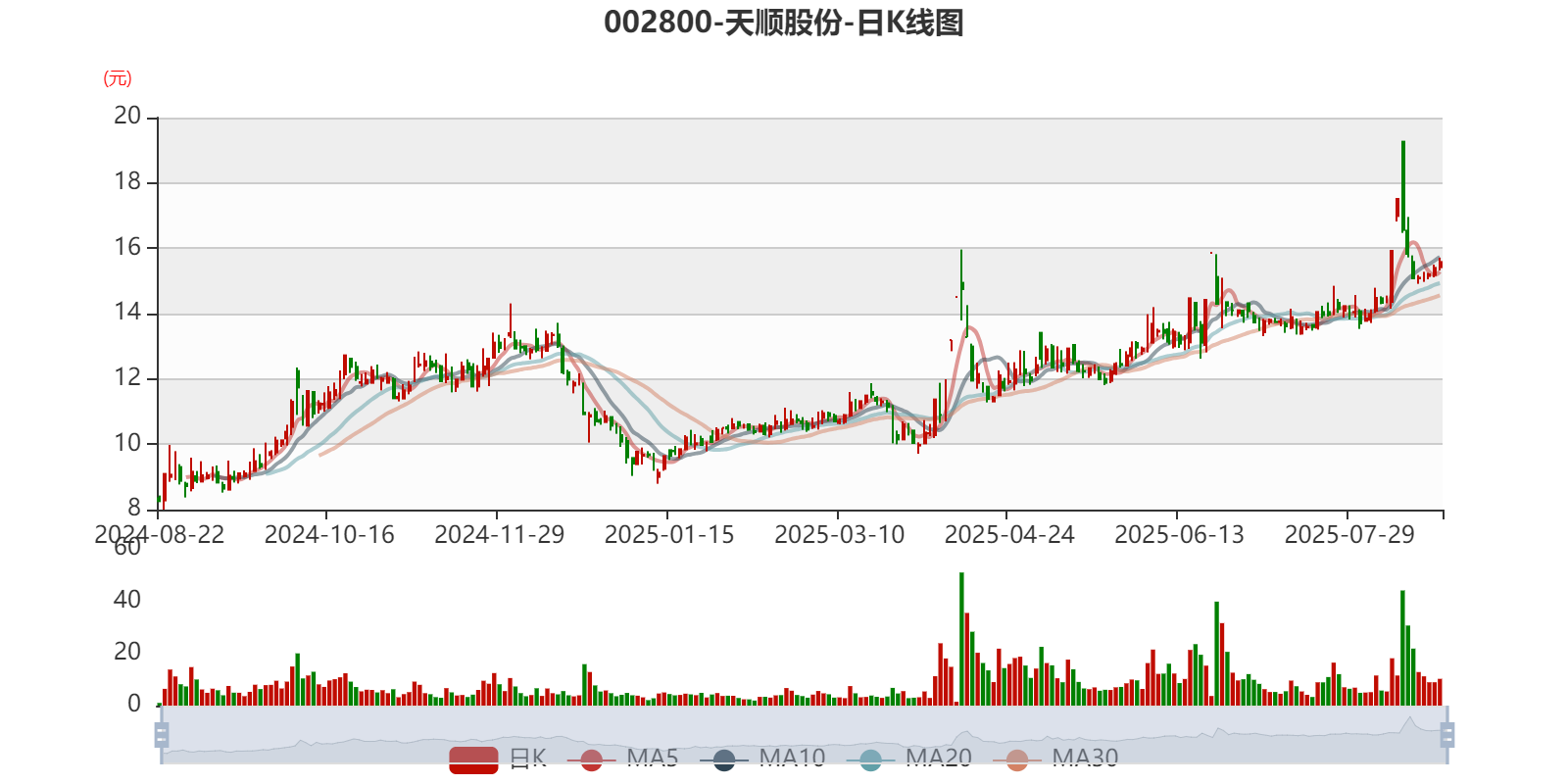Viewport: 1568px width, 784px height.
Task: Click the 2025-07-29 date axis label
Action: [1349, 535]
